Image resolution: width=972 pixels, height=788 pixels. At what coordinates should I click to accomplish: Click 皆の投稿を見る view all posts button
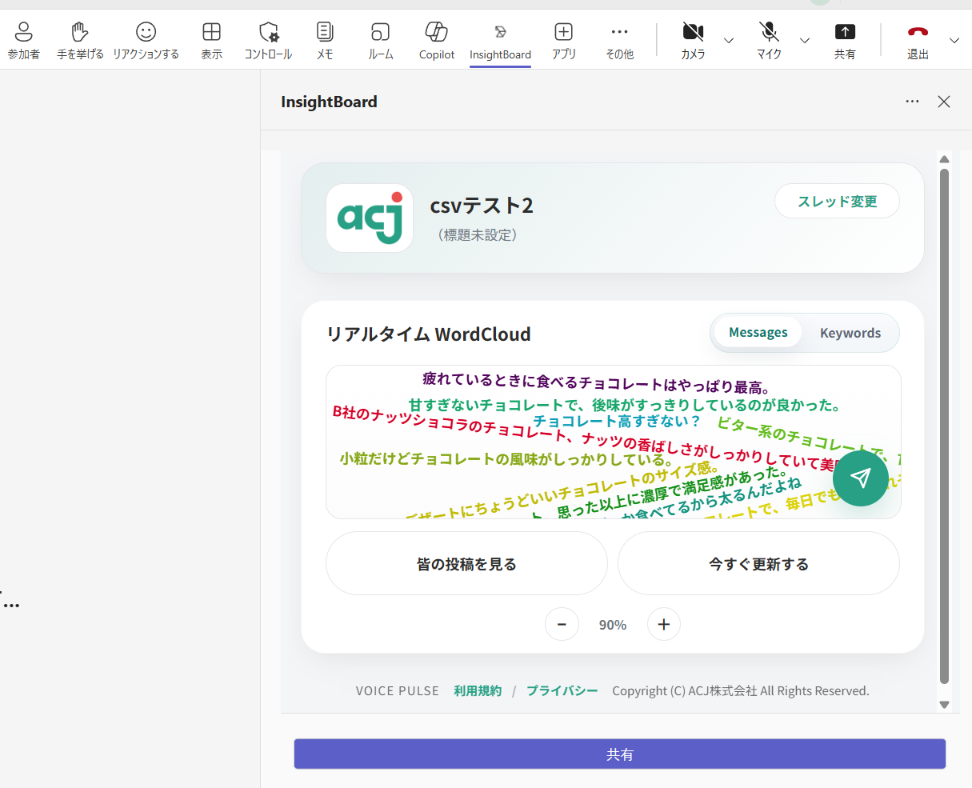pos(466,564)
